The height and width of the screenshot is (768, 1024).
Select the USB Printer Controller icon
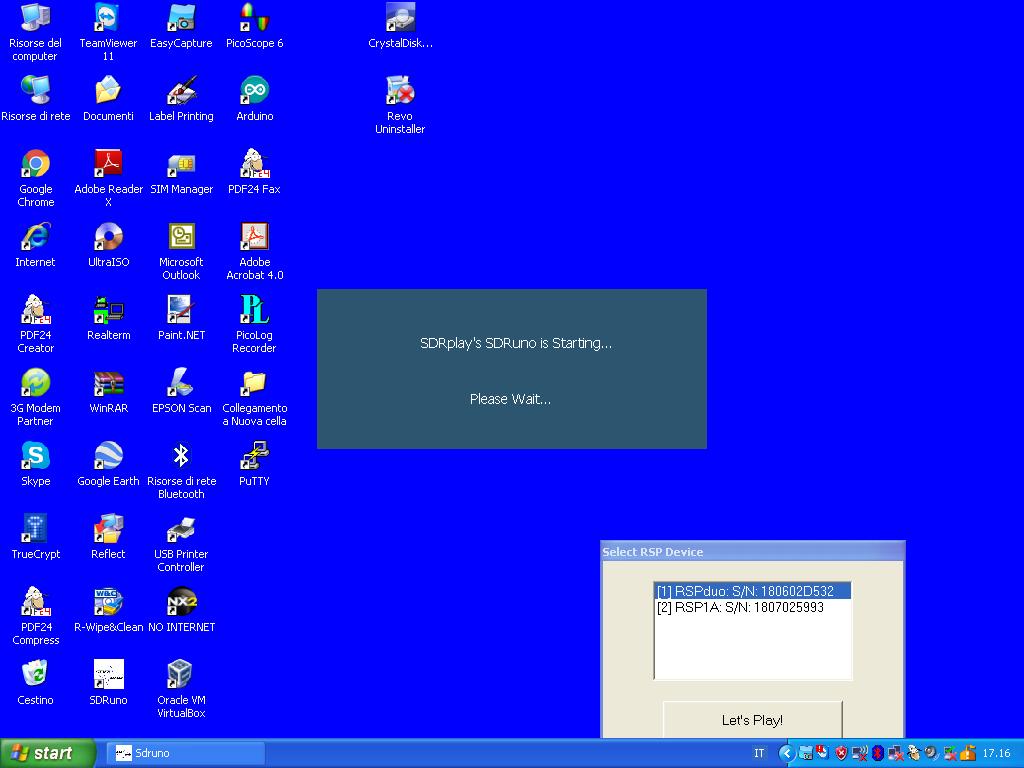181,530
